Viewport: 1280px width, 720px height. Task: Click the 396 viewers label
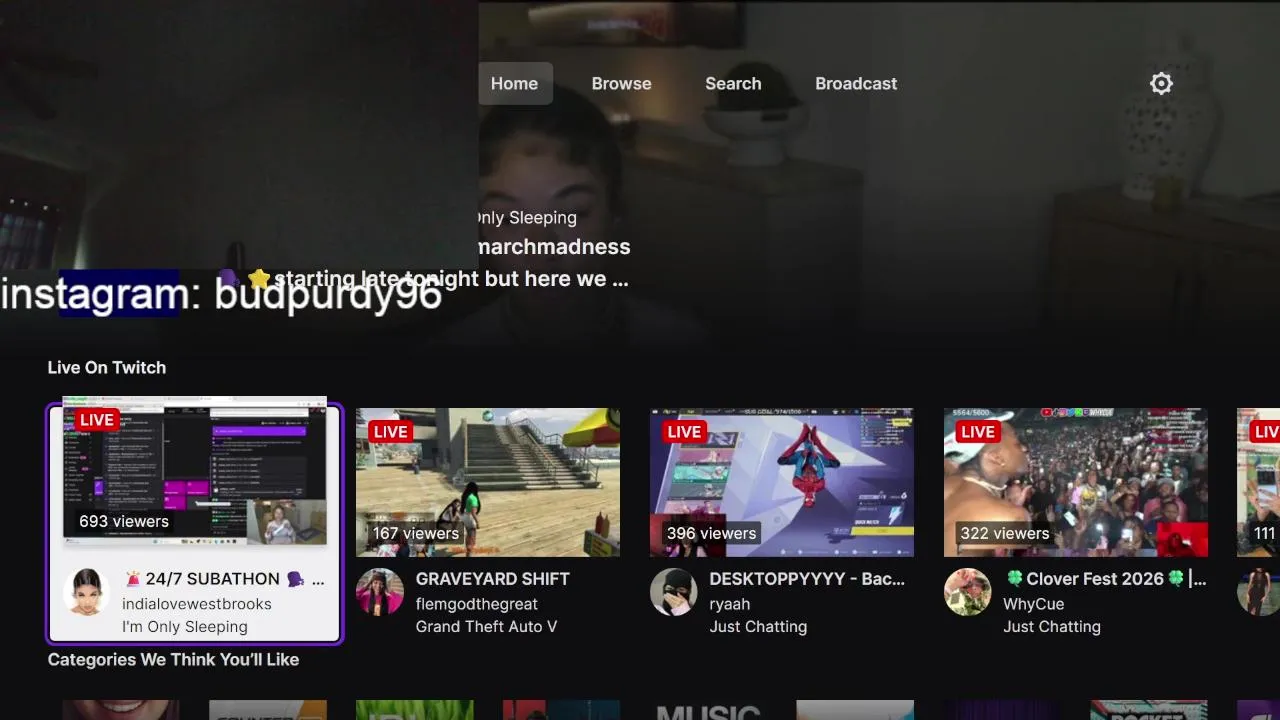712,533
